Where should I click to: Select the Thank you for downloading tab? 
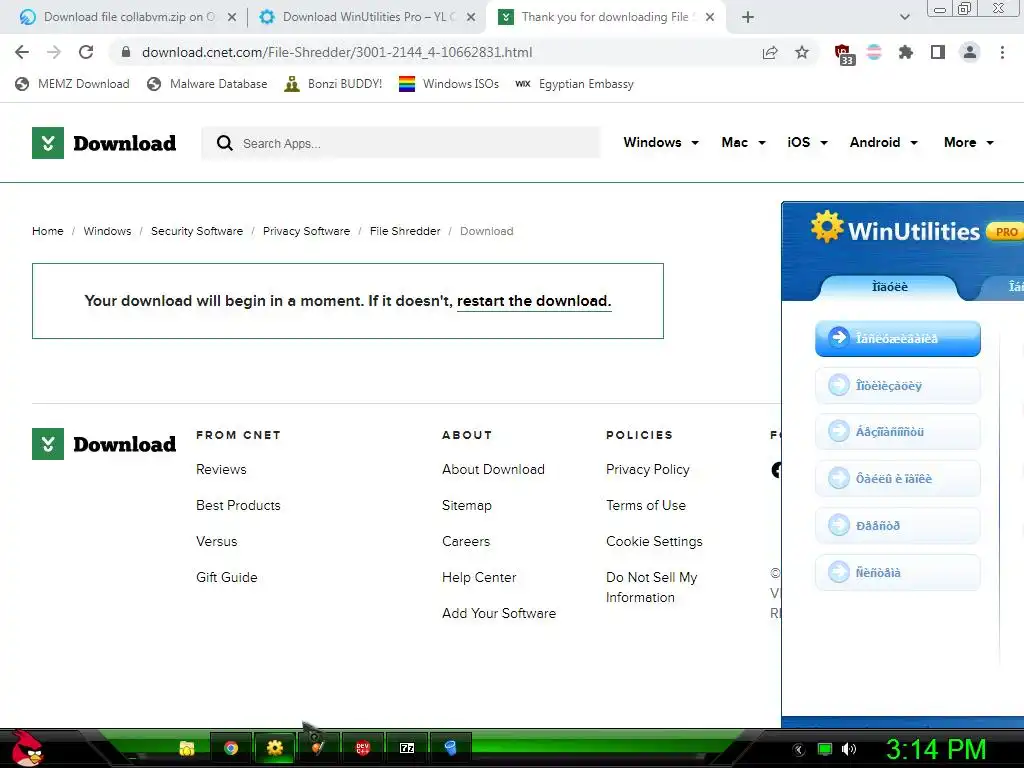click(605, 17)
